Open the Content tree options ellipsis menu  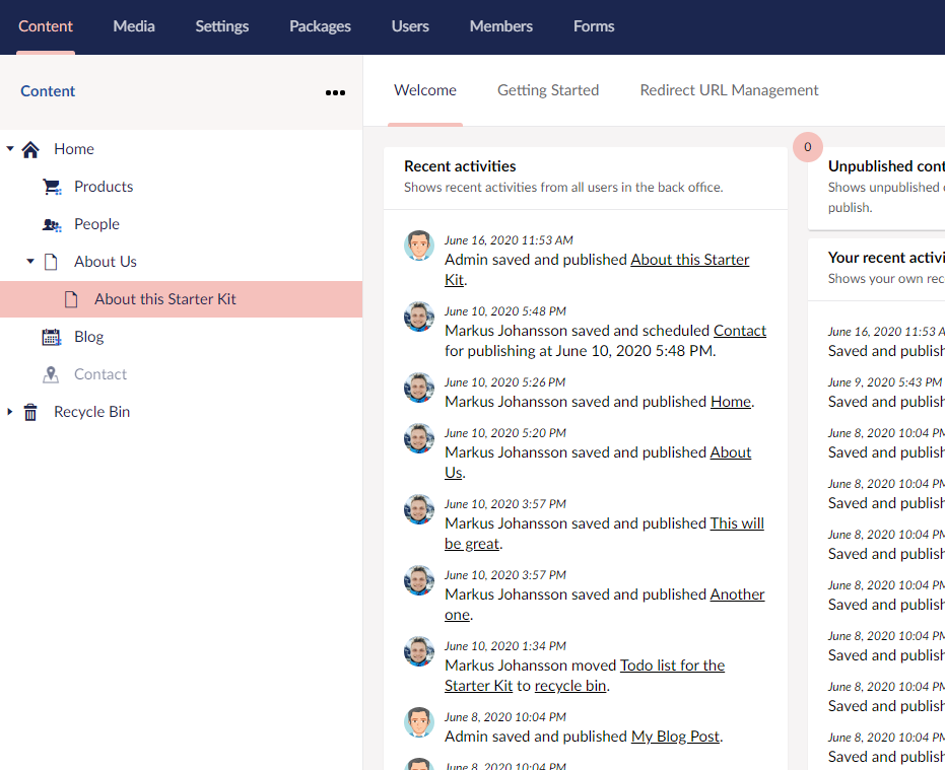click(x=335, y=92)
